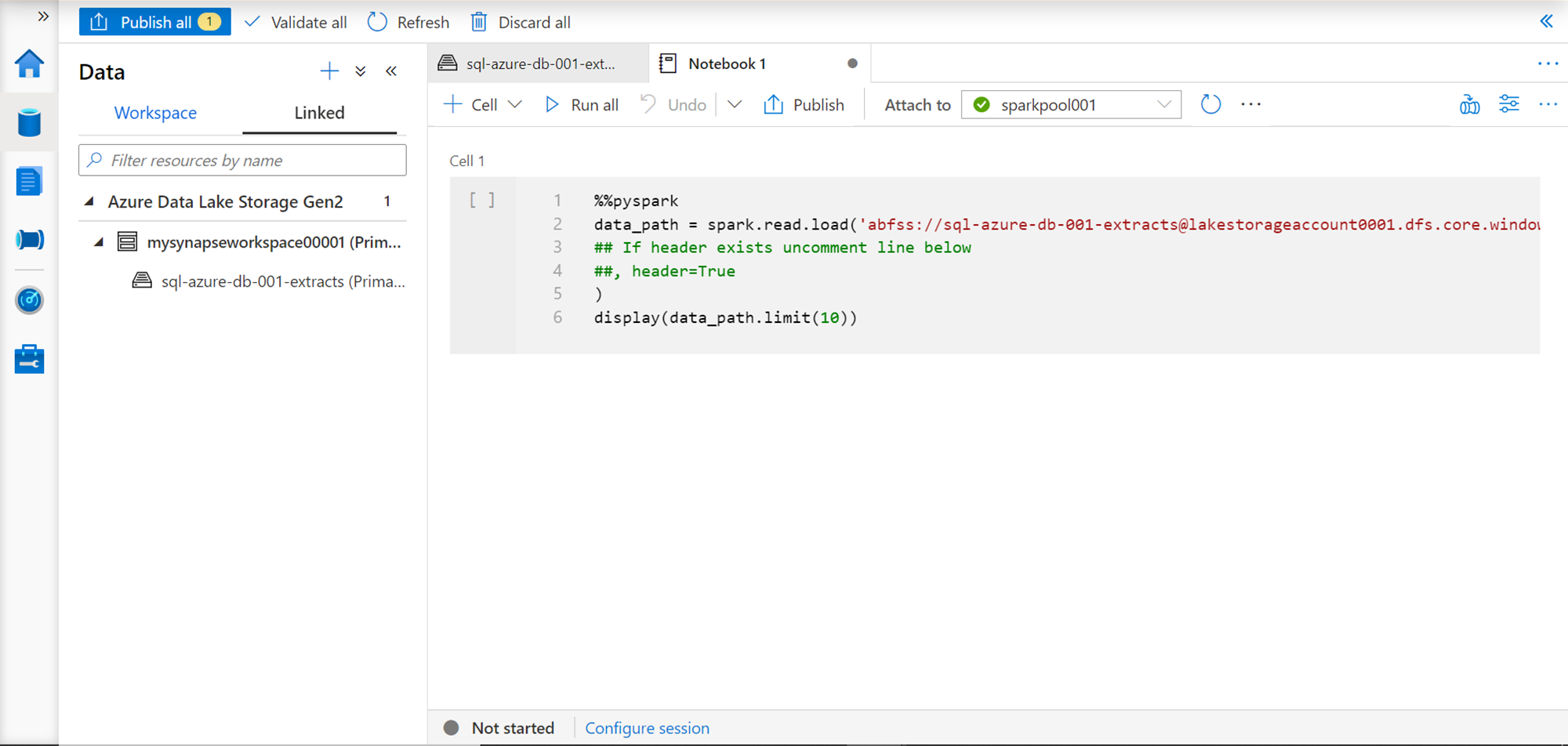Open the Integrate hub icon
Screen dimensions: 1568x746
29,240
